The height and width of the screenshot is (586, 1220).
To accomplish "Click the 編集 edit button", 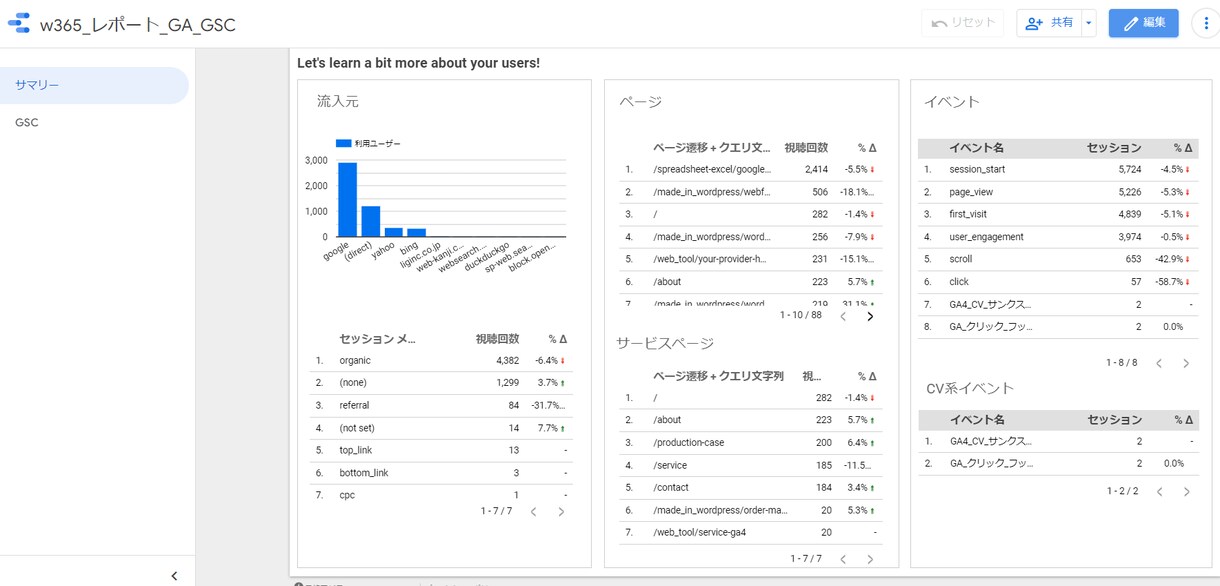I will point(1143,23).
